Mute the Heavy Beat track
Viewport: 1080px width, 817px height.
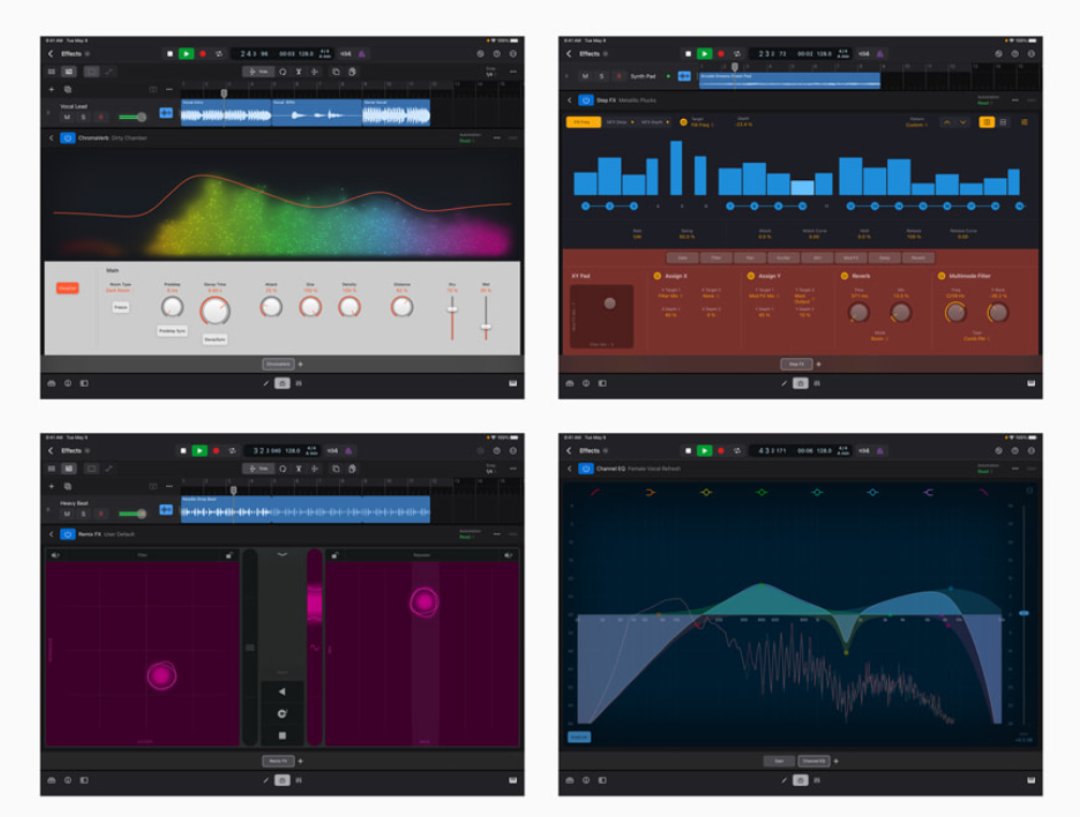point(68,514)
